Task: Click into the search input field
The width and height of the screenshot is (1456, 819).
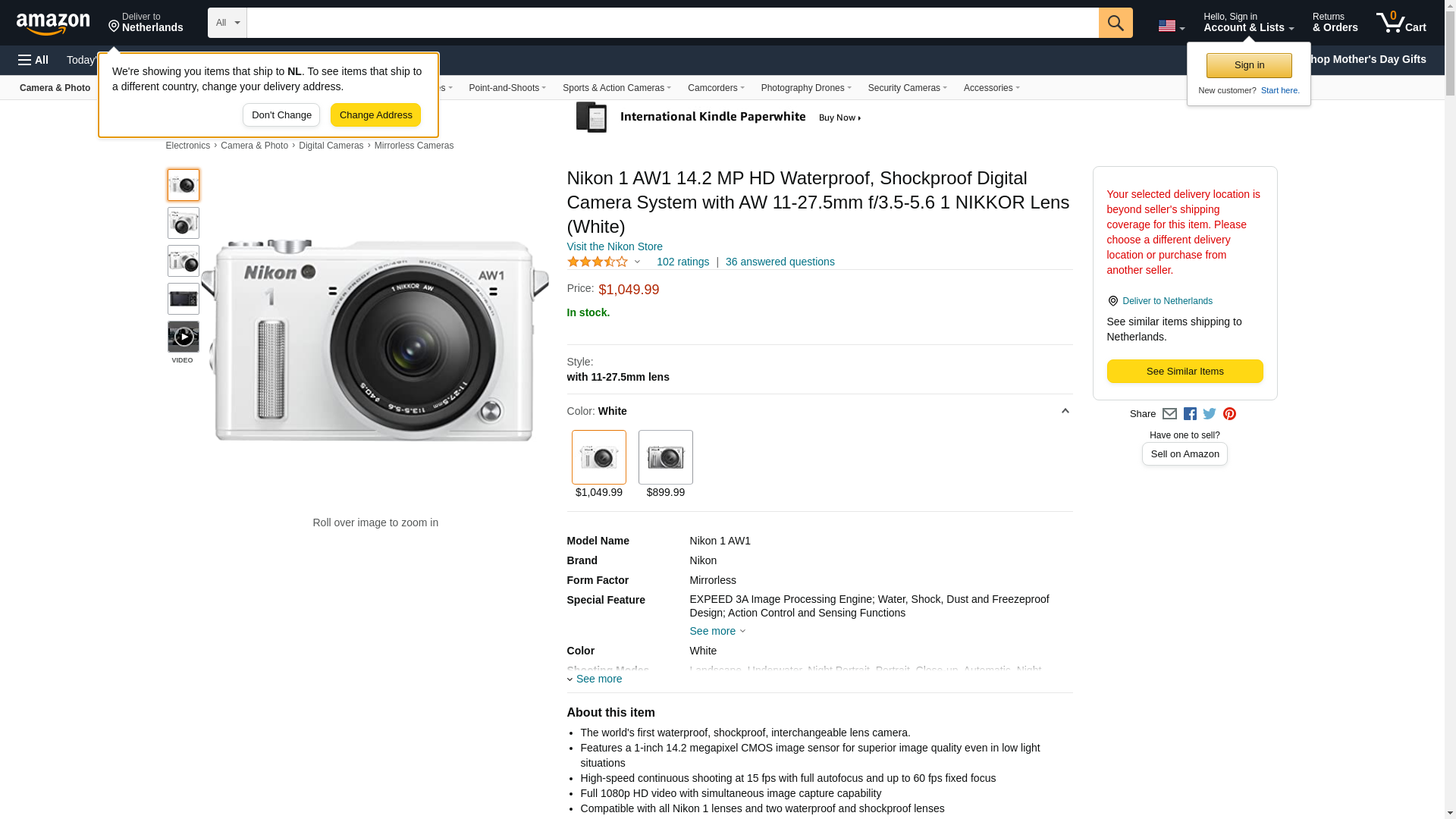Action: (672, 23)
